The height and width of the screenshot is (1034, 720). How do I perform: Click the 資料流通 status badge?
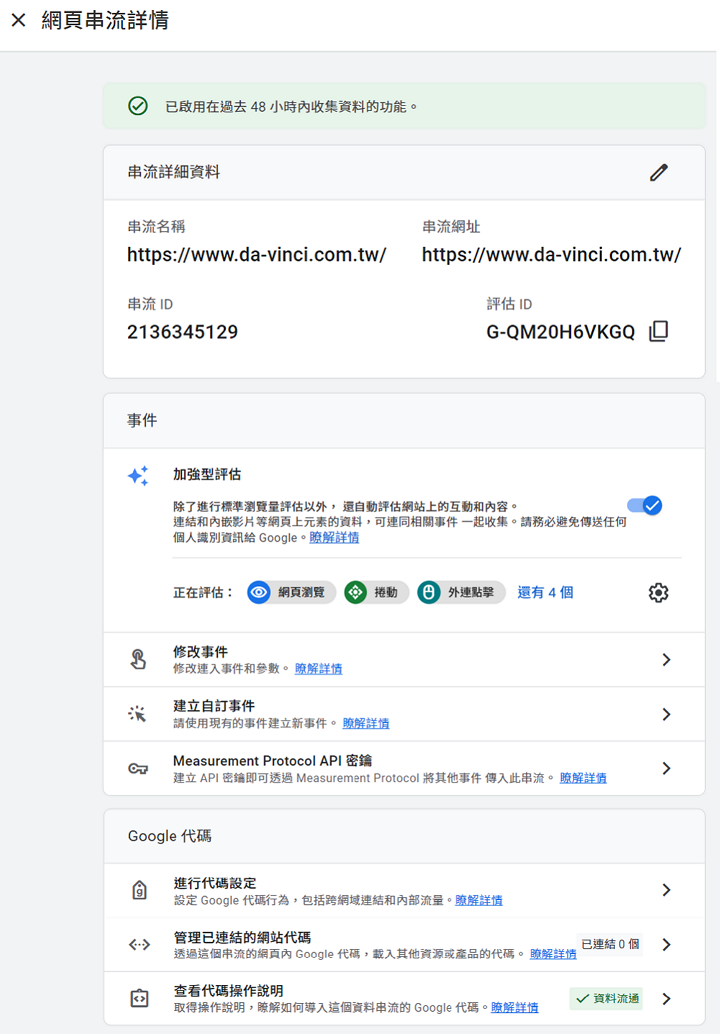click(x=607, y=998)
